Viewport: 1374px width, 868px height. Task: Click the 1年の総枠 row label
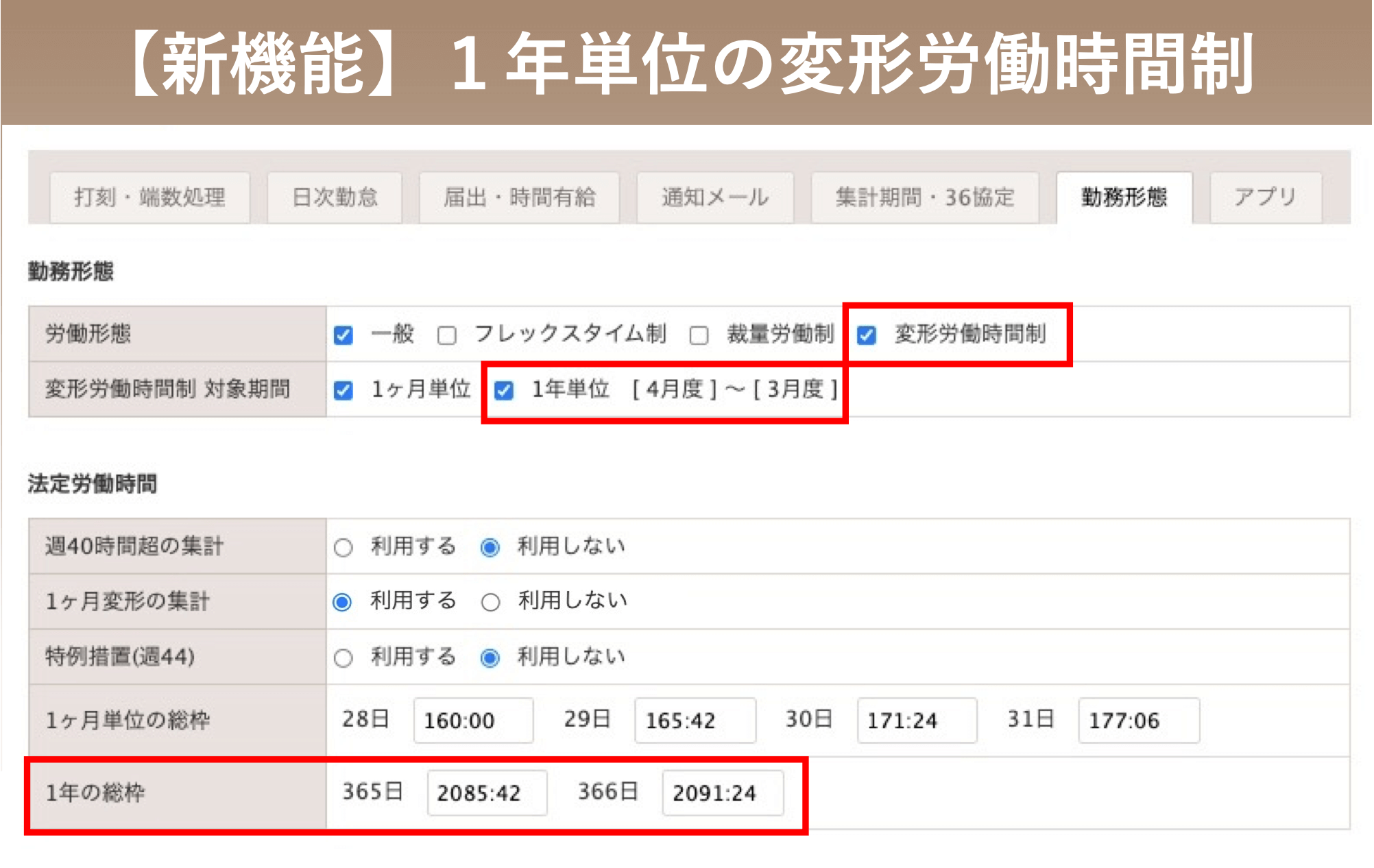pyautogui.click(x=95, y=793)
